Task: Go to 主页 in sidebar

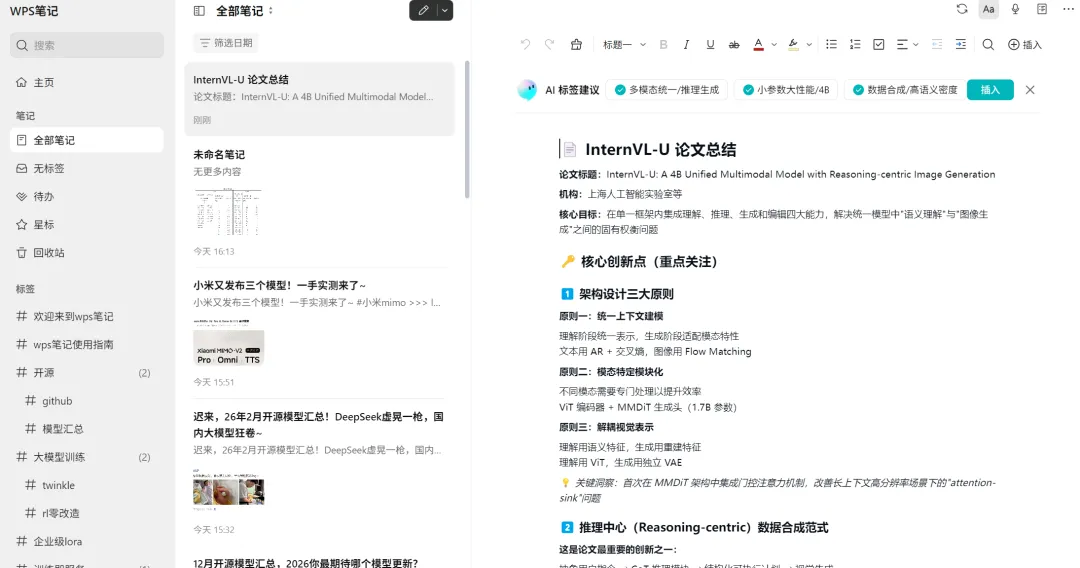Action: (87, 83)
